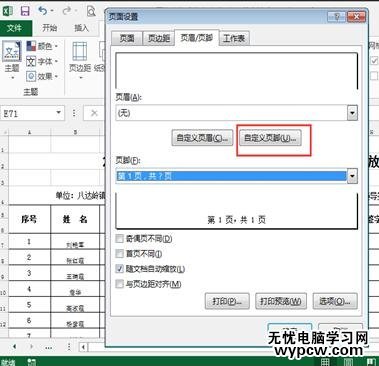This screenshot has height=366, width=379.
Task: Click the cancel X in formula bar
Action: coord(94,113)
